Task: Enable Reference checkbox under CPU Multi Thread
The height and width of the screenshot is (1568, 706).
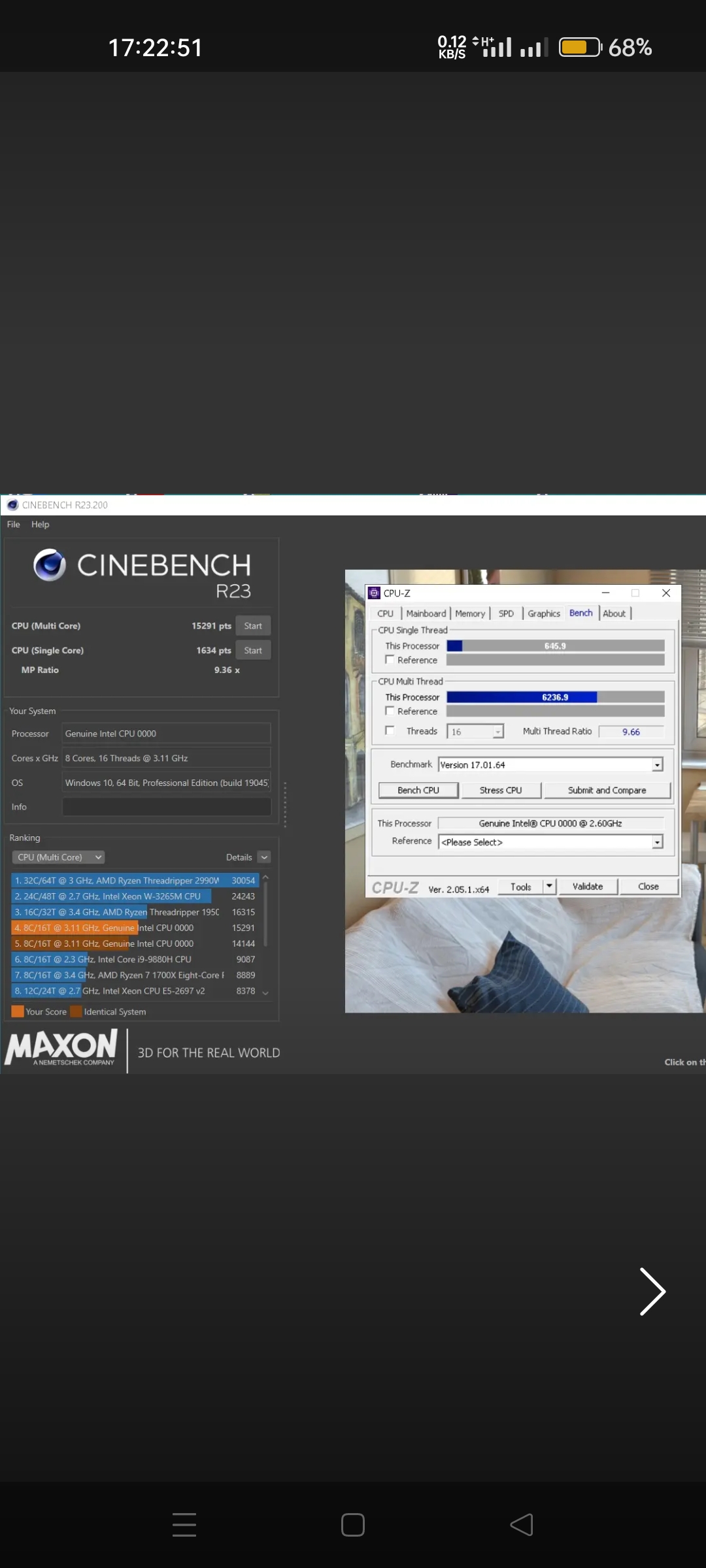Action: (390, 711)
